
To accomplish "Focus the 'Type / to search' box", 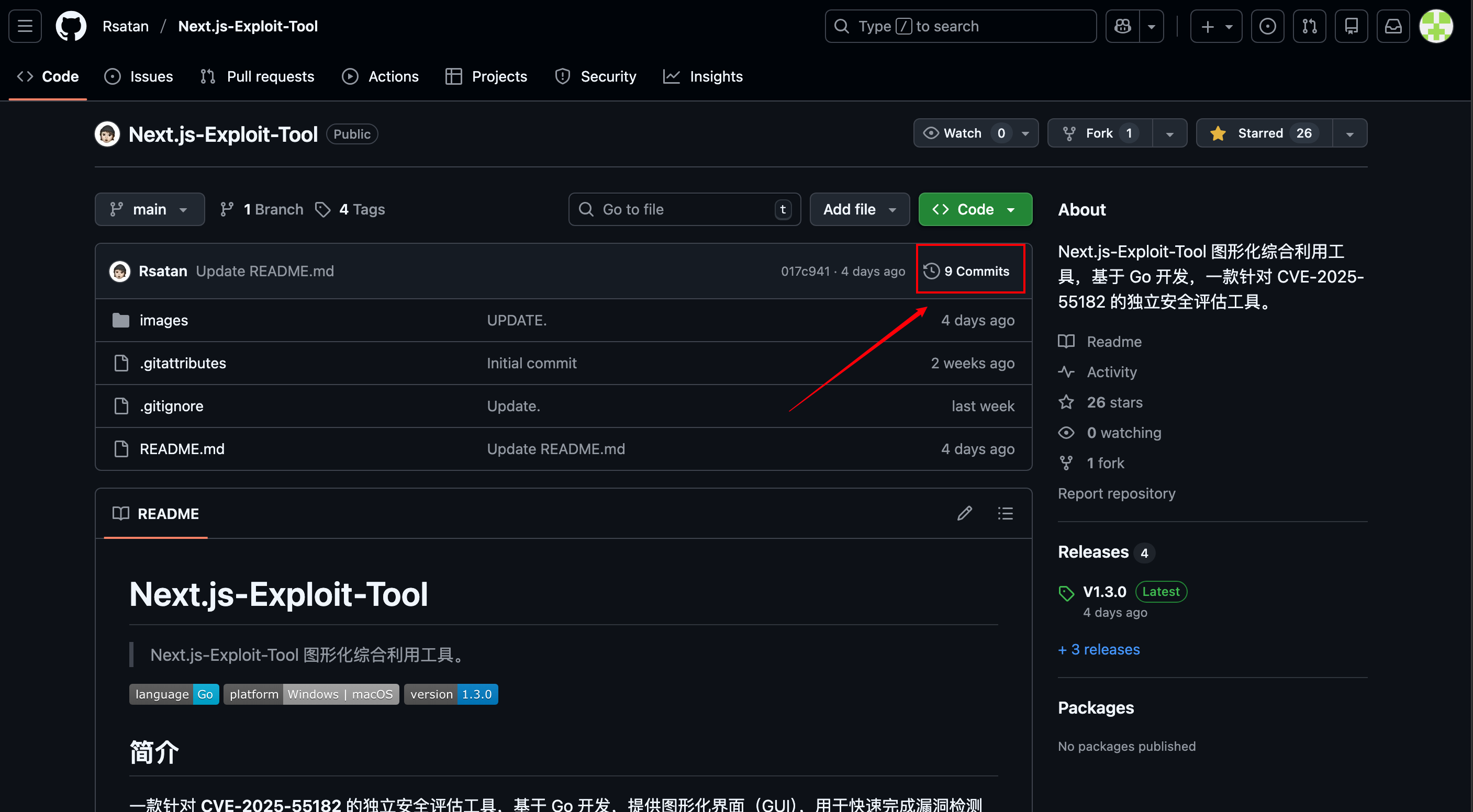I will coord(960,26).
